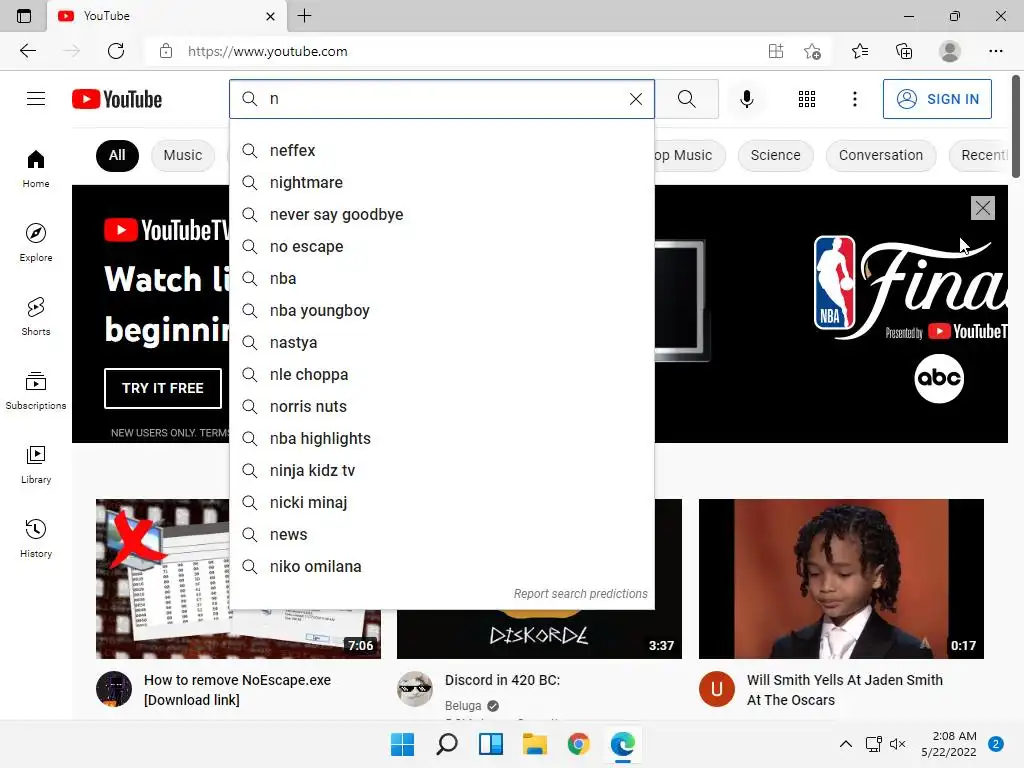Open 'Will Smith Yells At Jaden Smith' title
Image resolution: width=1024 pixels, height=768 pixels.
[x=844, y=690]
